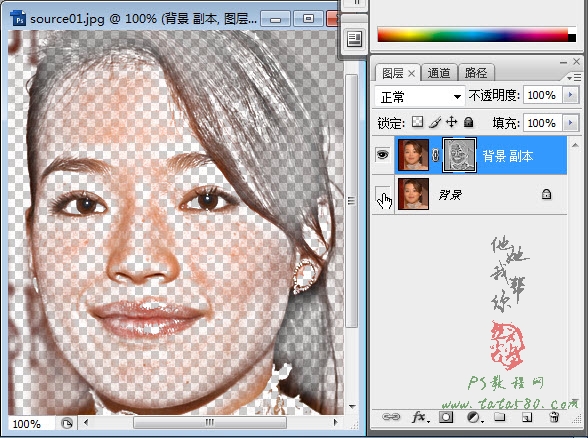588x438 pixels.
Task: Switch to the 路径 tab
Action: 476,73
